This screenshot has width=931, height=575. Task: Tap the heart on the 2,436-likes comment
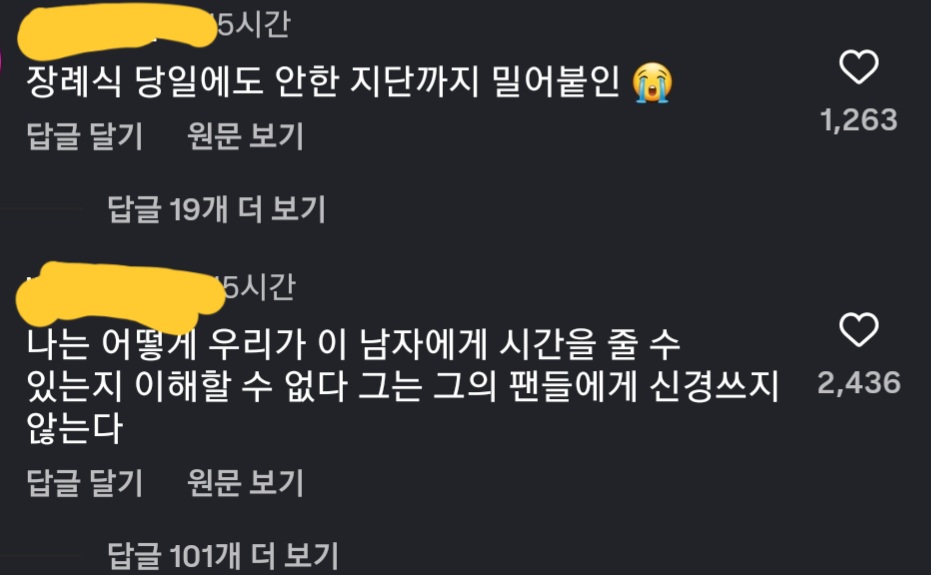point(859,329)
